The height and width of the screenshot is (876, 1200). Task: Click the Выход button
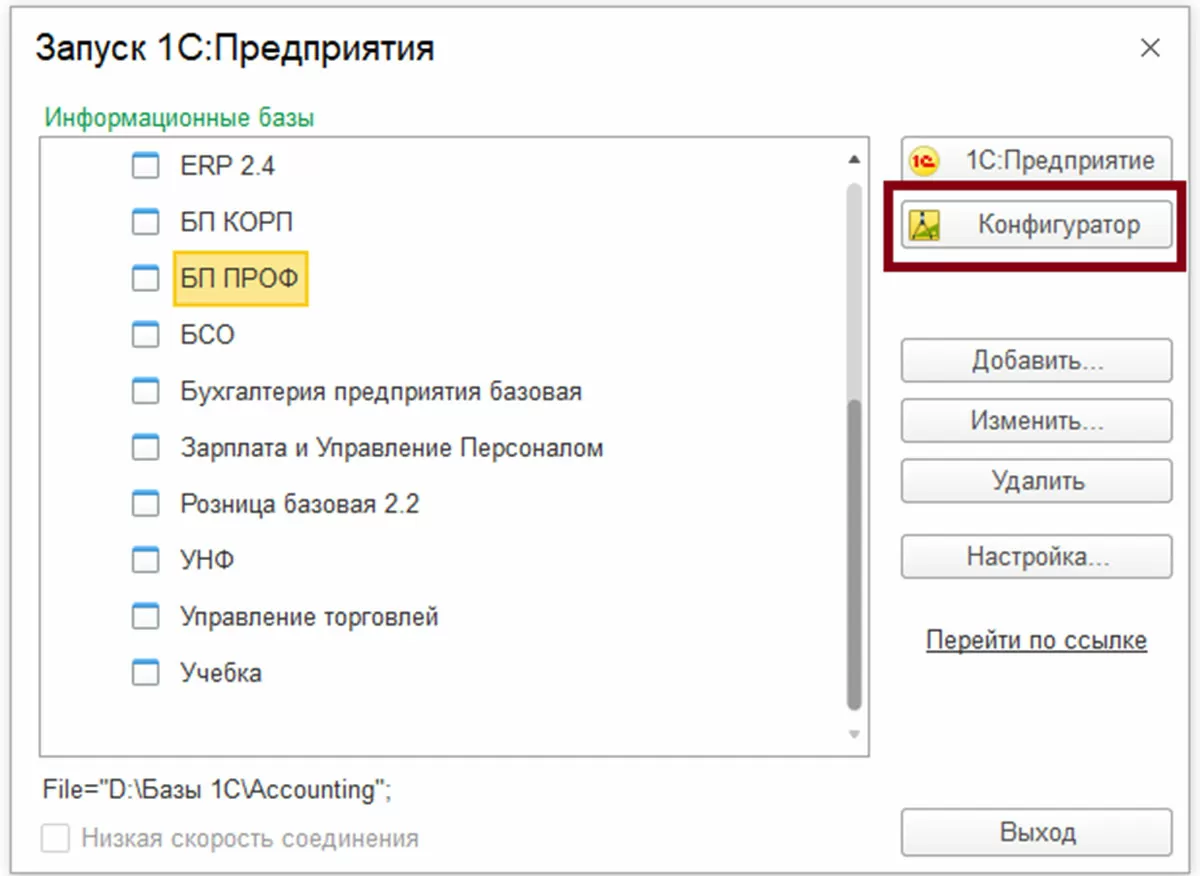pyautogui.click(x=1036, y=832)
